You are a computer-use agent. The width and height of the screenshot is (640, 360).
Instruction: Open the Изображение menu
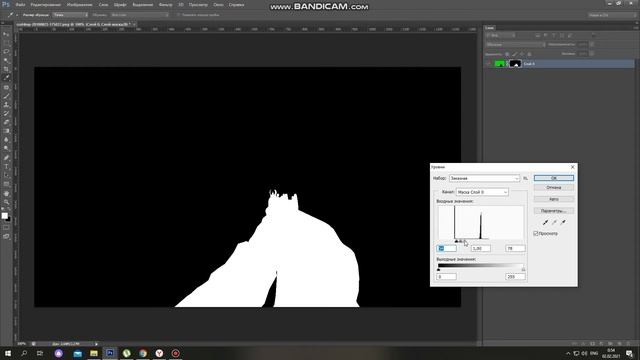coord(80,5)
